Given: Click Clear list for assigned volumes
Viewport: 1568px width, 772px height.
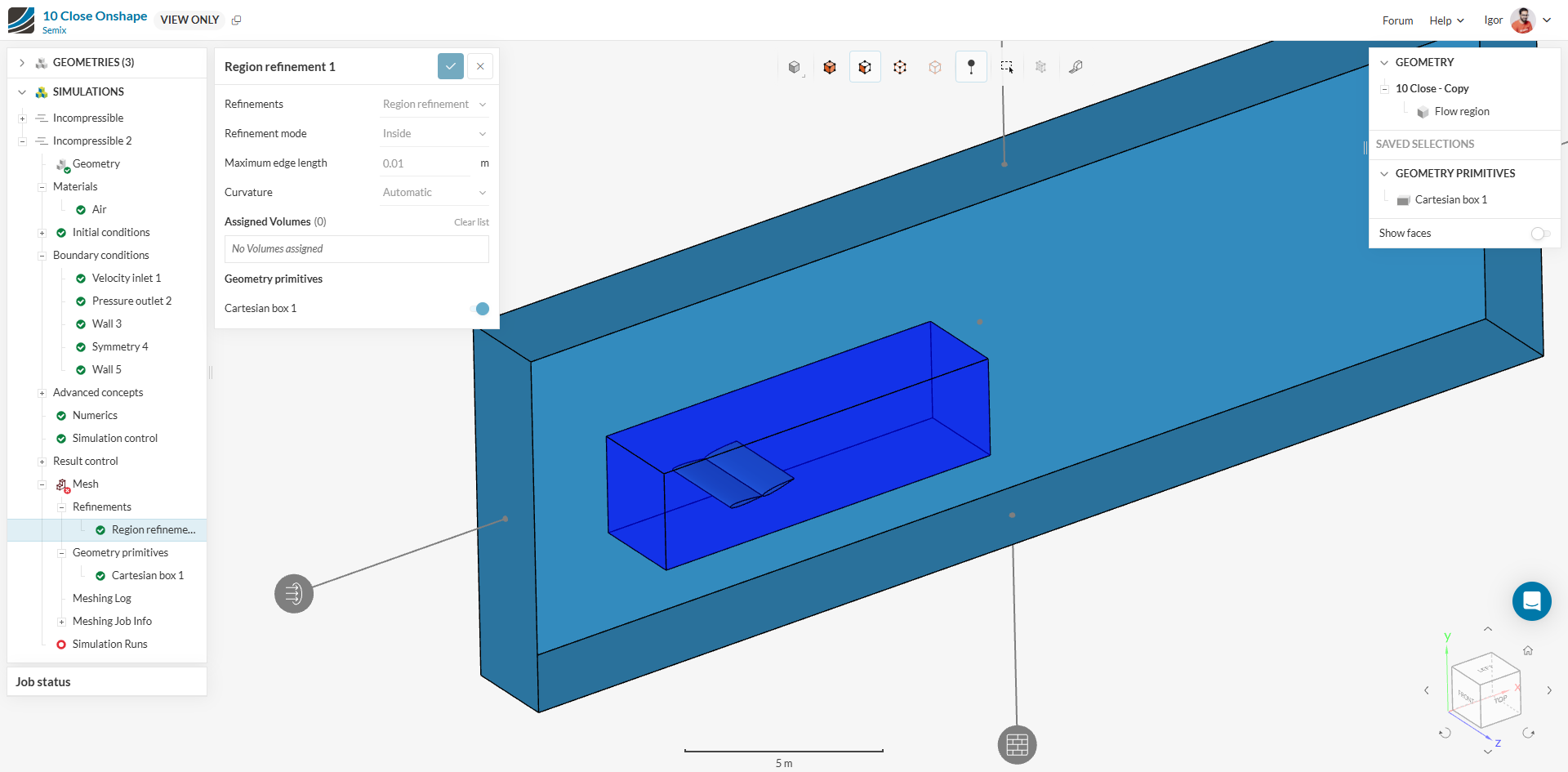Looking at the screenshot, I should tap(471, 222).
